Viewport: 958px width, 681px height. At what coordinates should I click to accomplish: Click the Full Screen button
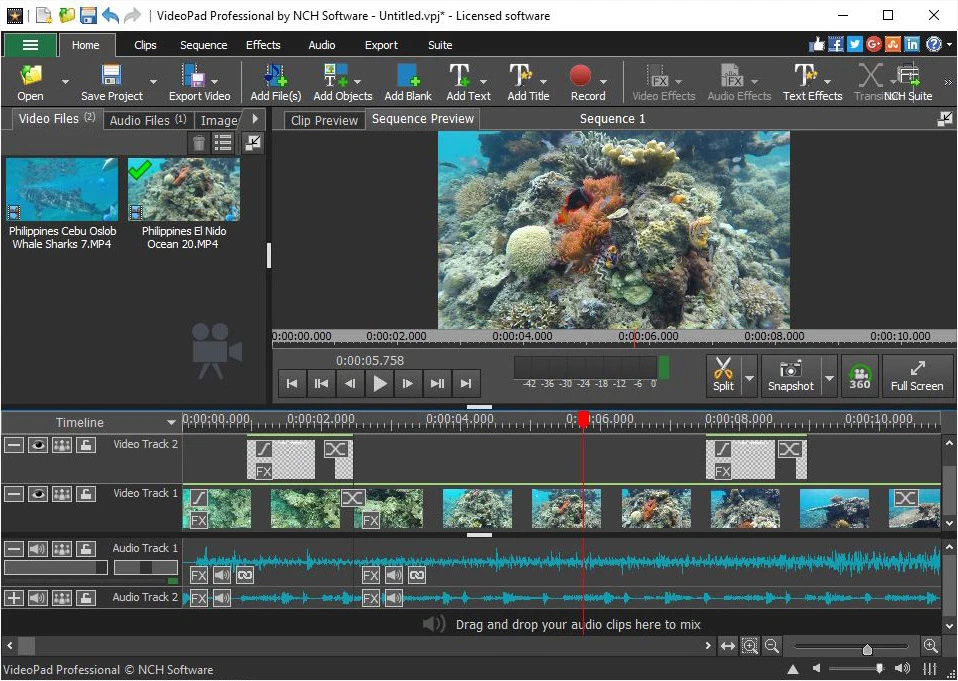[x=917, y=376]
